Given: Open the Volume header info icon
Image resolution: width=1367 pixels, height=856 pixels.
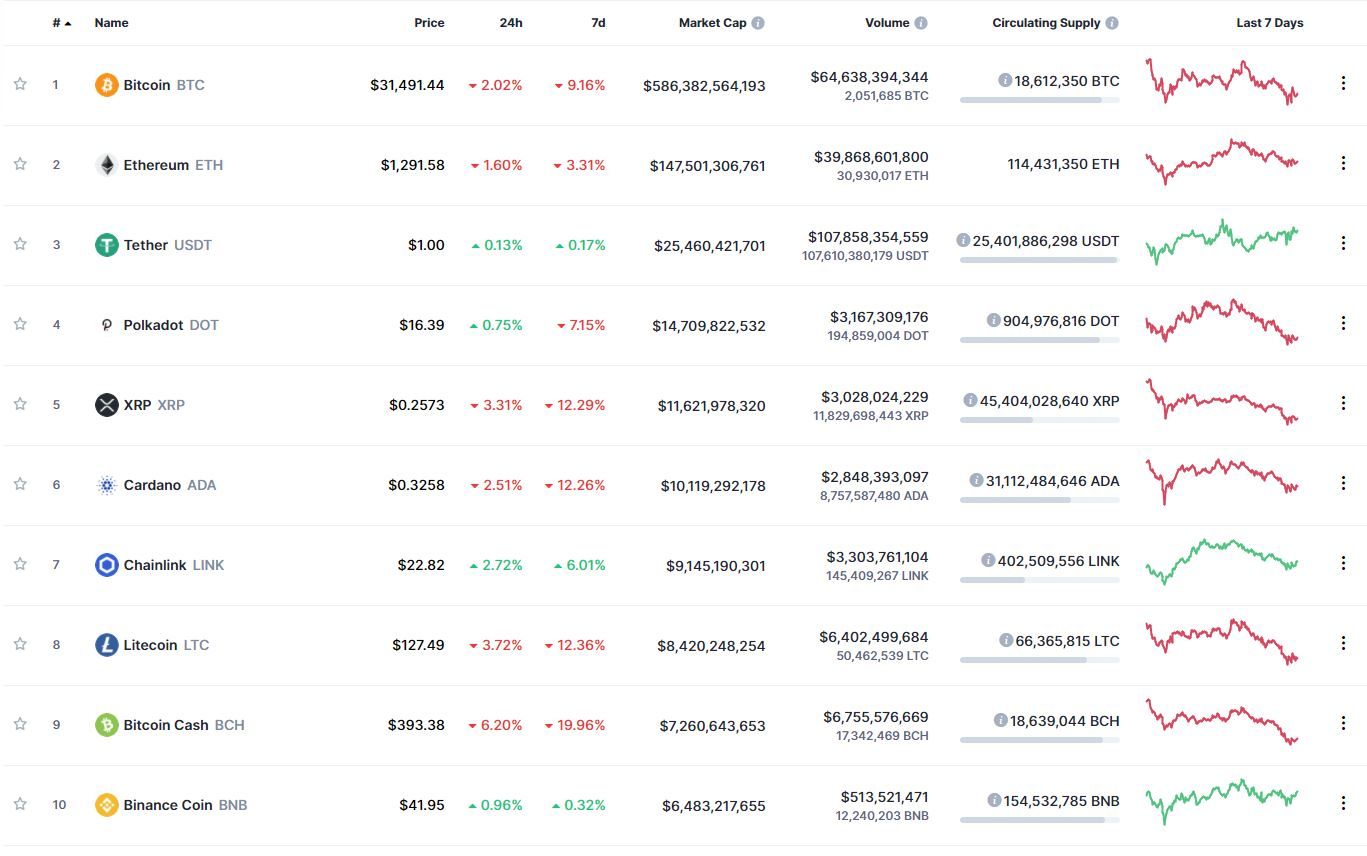Looking at the screenshot, I should [921, 23].
